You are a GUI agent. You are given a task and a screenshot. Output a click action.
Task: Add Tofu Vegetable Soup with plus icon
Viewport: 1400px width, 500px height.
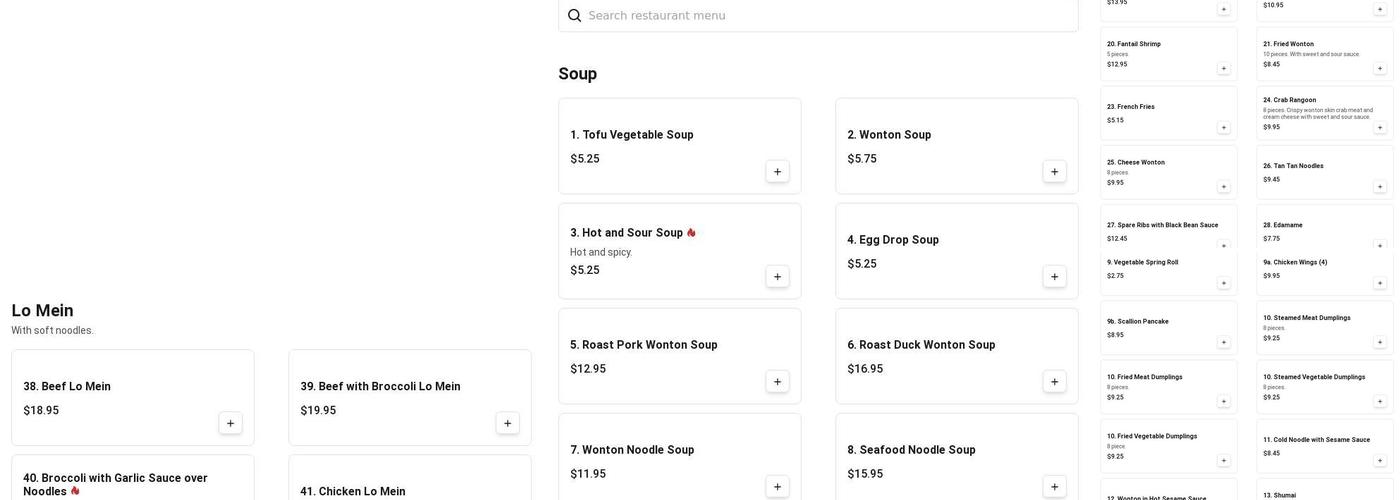777,172
